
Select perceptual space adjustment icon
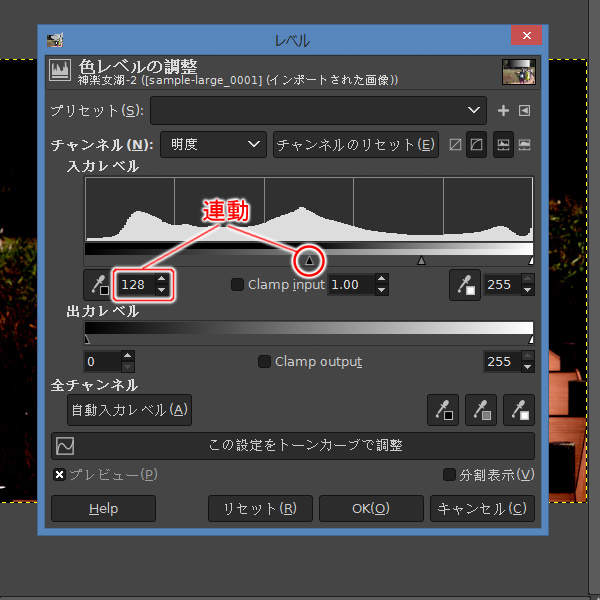(476, 145)
